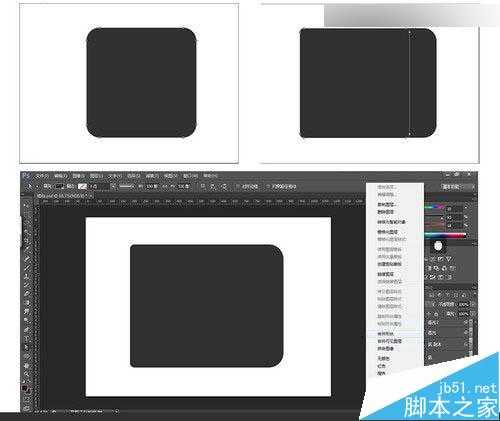The width and height of the screenshot is (500, 421).
Task: Choose 合并形状 from the context menu
Action: (x=385, y=333)
